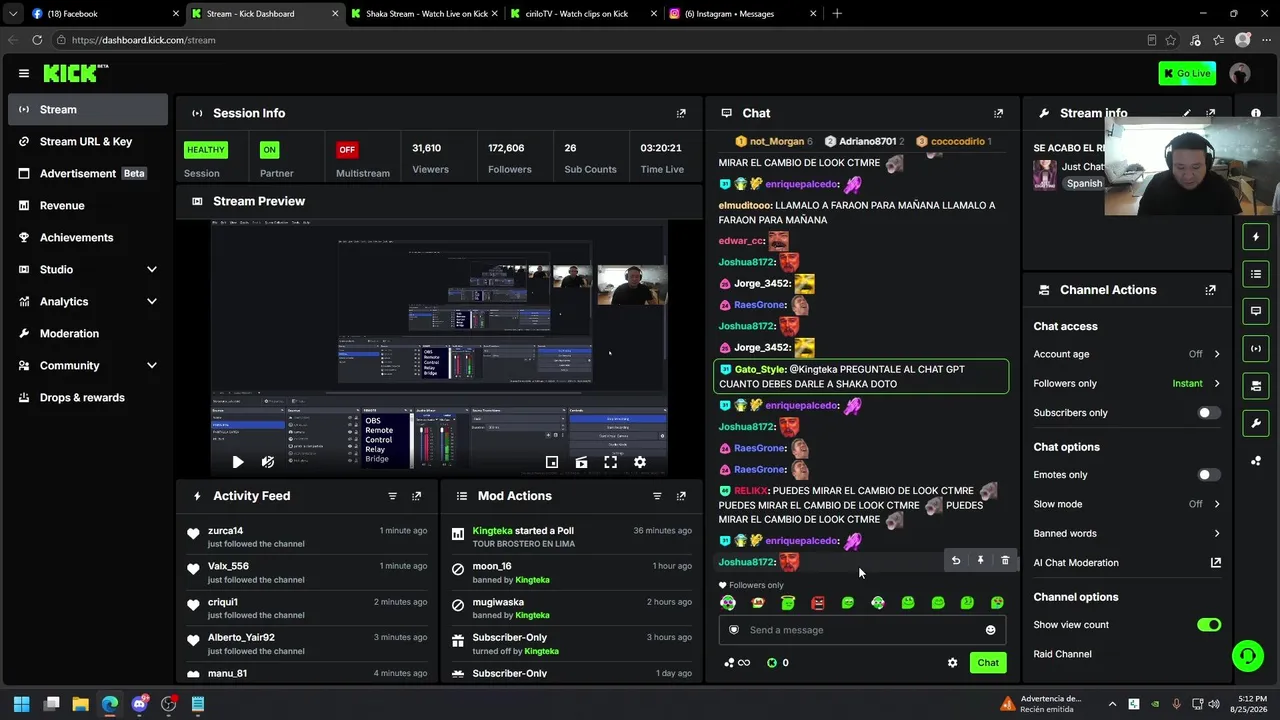Toggle Mod Actions widget in right sidebar
This screenshot has width=1280, height=720.
click(1256, 274)
